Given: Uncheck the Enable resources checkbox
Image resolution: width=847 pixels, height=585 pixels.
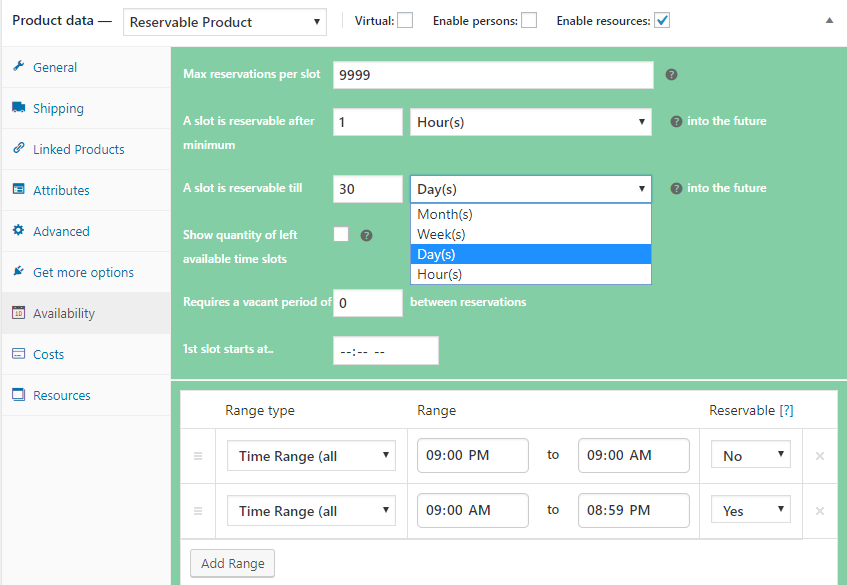Looking at the screenshot, I should pos(662,21).
